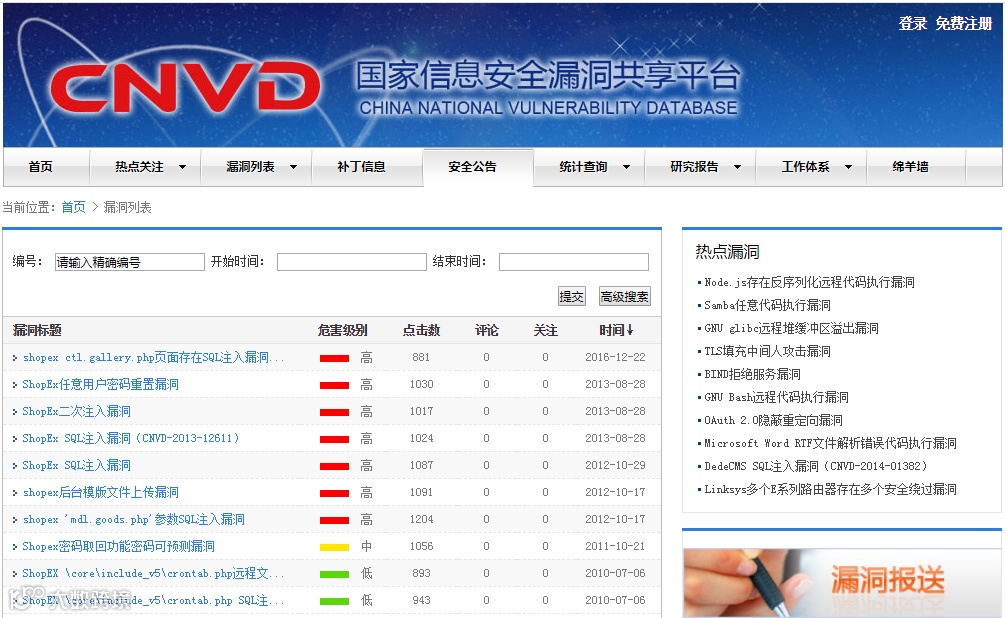1005x618 pixels.
Task: Expand the 漏洞列表 dropdown arrow
Action: point(294,167)
